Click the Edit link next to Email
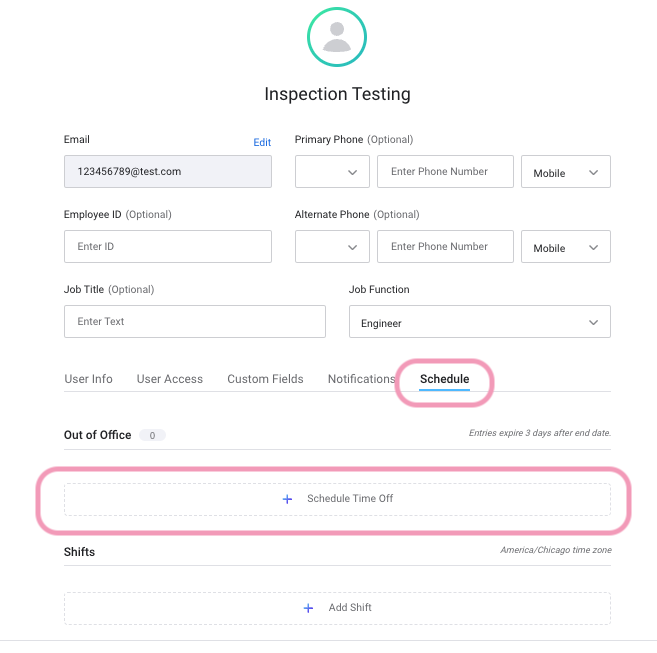Screen dimensions: 657x653 pyautogui.click(x=262, y=143)
